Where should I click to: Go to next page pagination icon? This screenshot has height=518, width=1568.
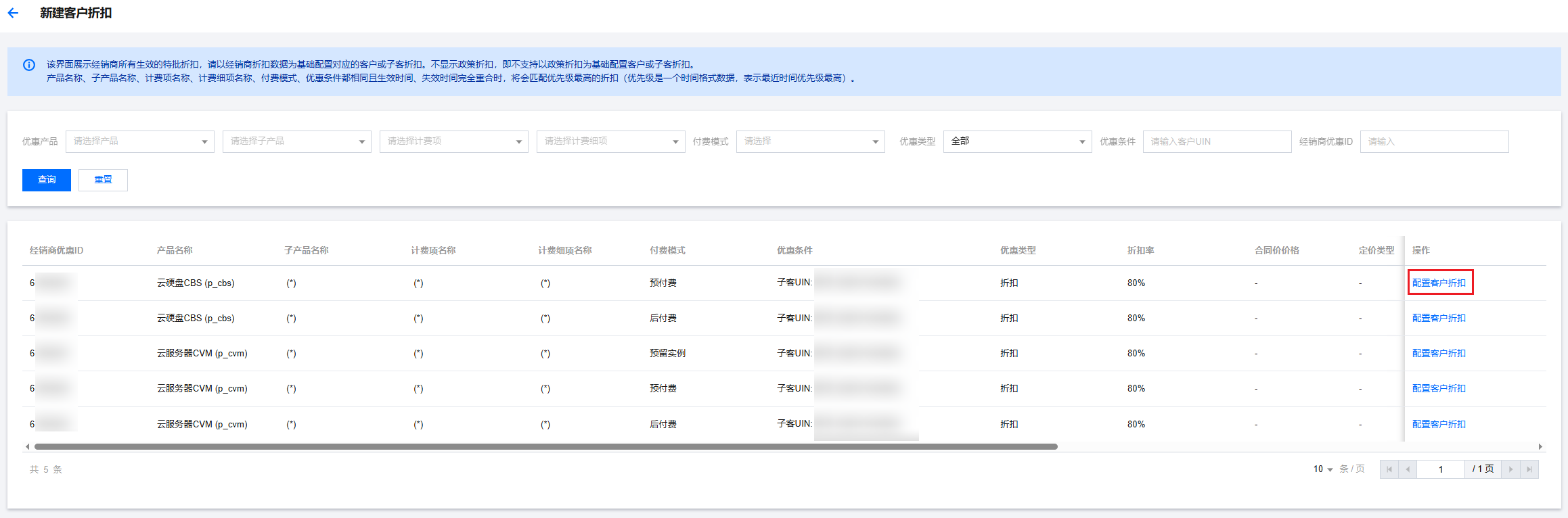point(1510,469)
